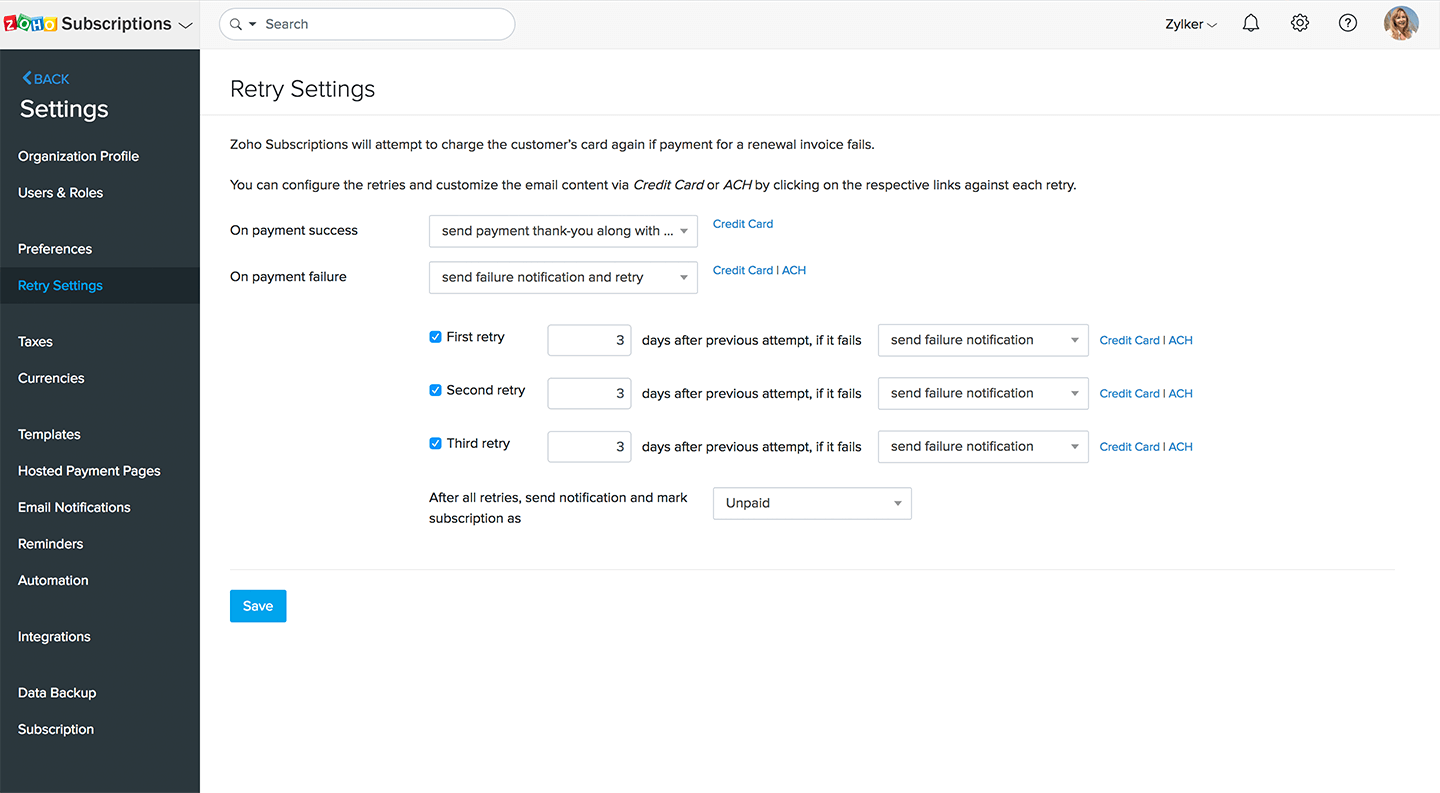Click the search magnifier icon
The height and width of the screenshot is (793, 1440).
[236, 24]
